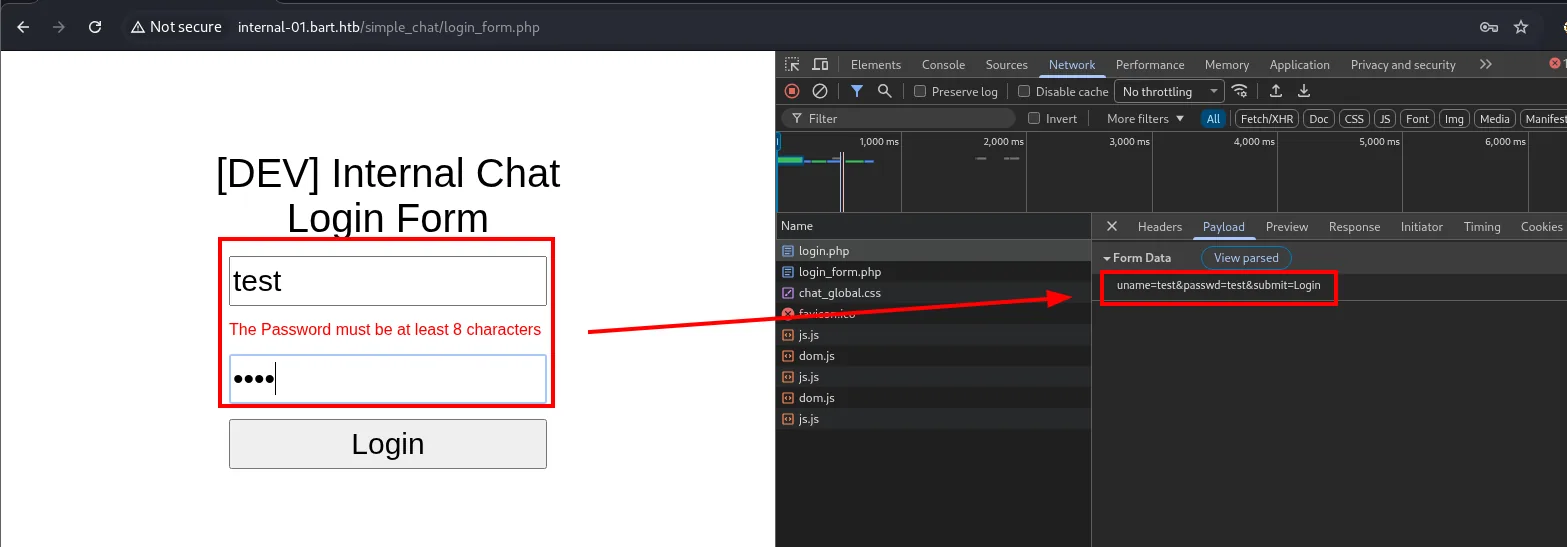The image size is (1567, 547).
Task: Switch to the Console panel tab
Action: (944, 64)
